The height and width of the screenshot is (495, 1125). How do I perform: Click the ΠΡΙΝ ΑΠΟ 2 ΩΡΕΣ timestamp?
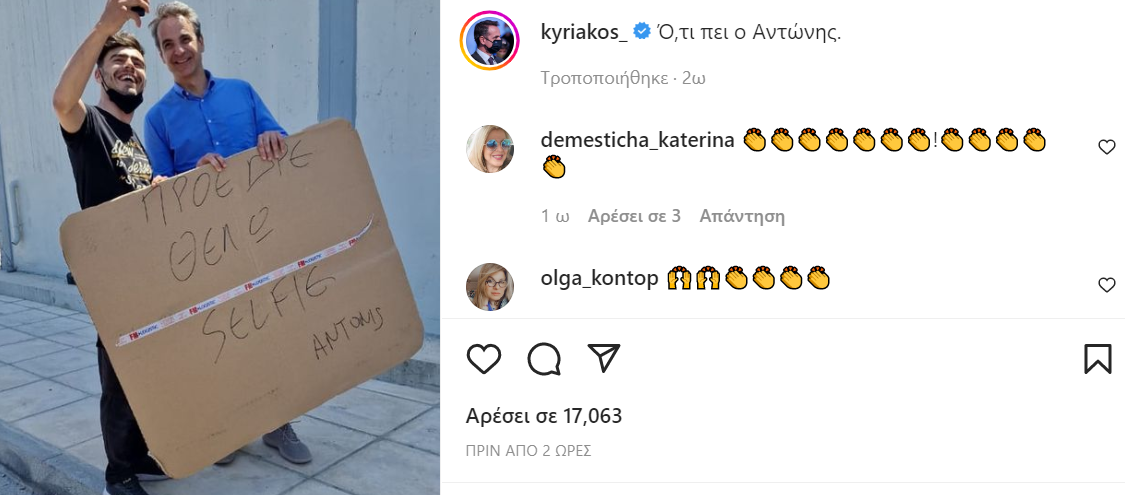(528, 451)
